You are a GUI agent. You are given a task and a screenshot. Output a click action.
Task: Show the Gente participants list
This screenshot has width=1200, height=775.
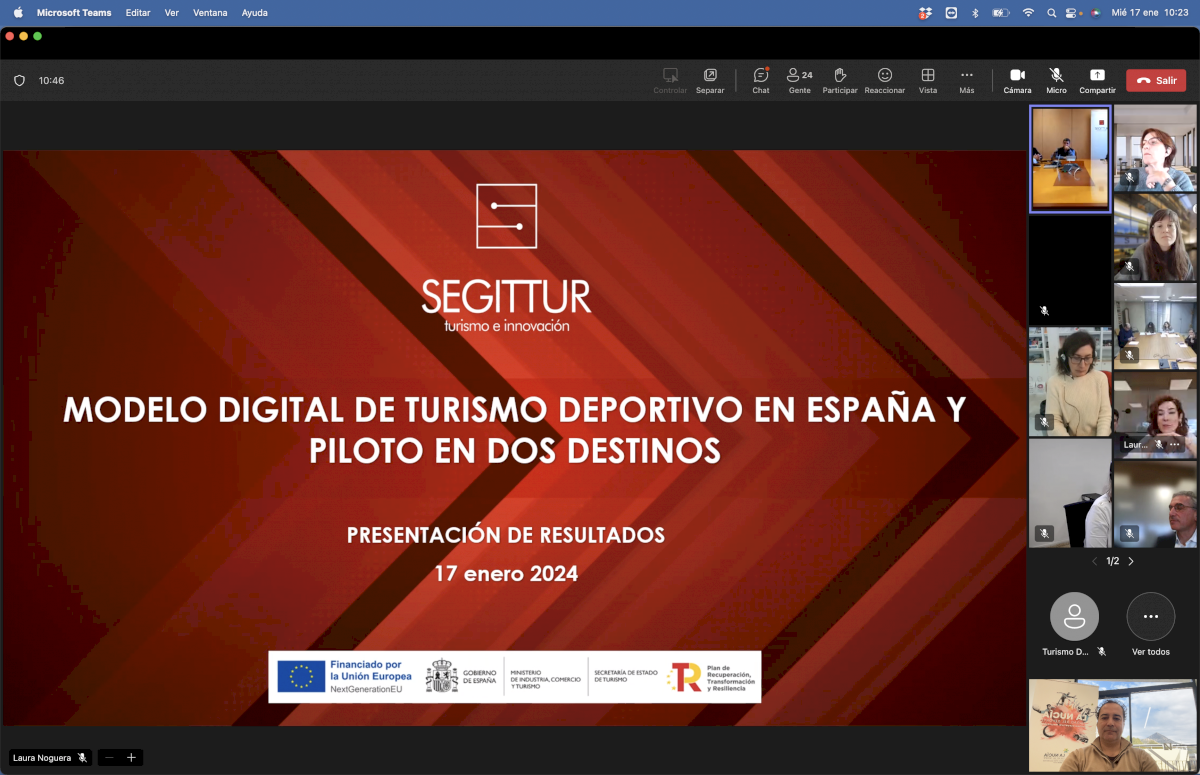[x=799, y=76]
